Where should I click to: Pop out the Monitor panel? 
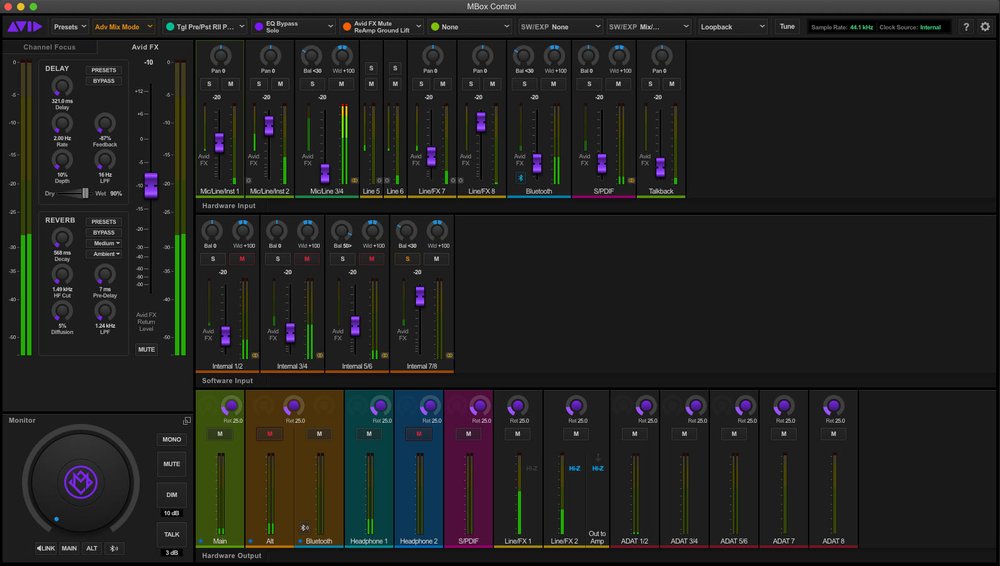[187, 421]
